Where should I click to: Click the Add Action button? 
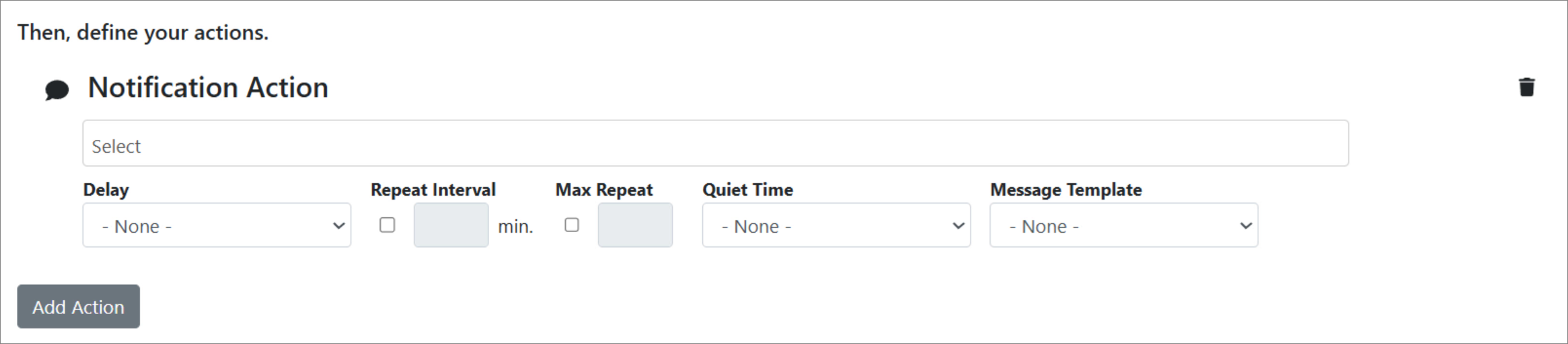(x=79, y=306)
